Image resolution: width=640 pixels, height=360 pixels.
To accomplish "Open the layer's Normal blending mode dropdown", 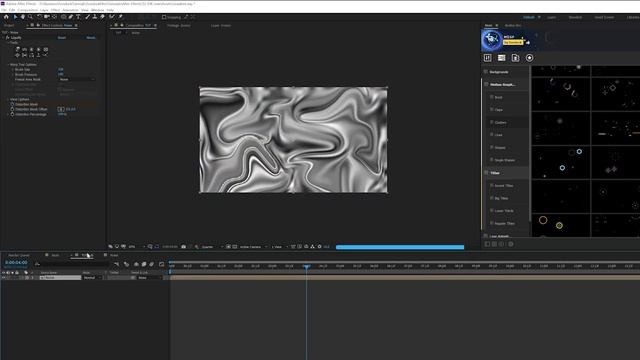I will coord(92,278).
